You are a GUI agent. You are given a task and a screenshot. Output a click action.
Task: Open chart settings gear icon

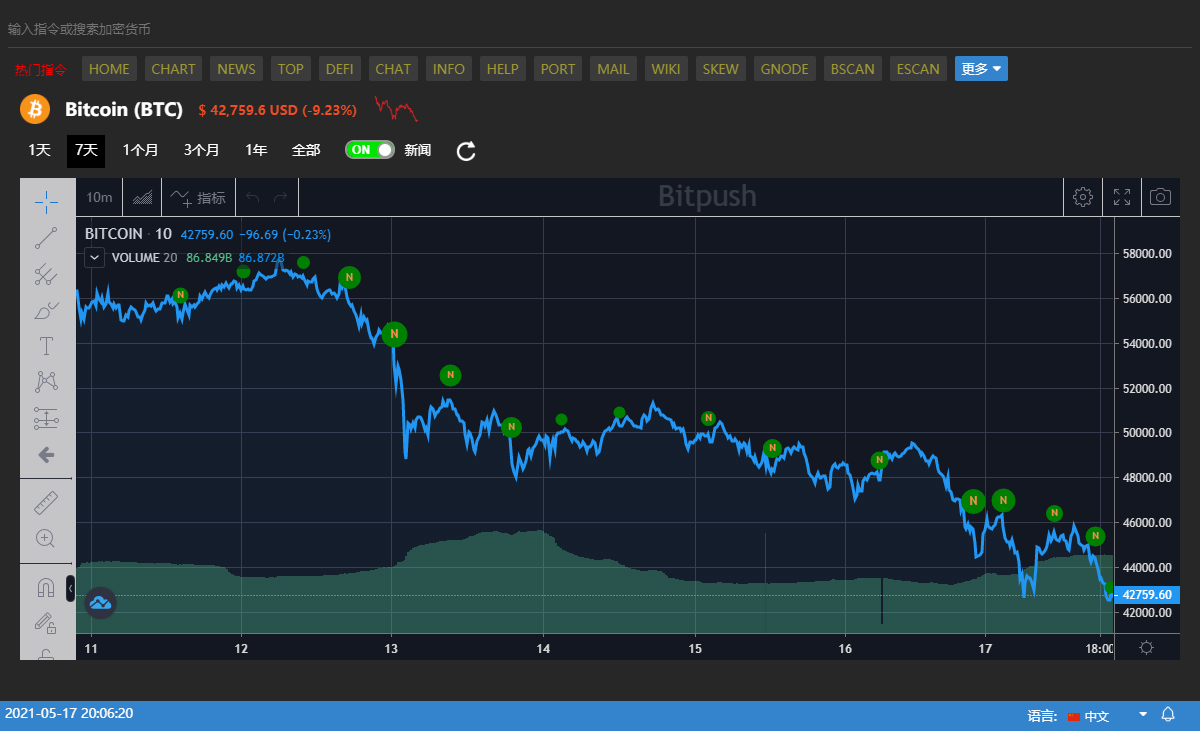(x=1082, y=197)
